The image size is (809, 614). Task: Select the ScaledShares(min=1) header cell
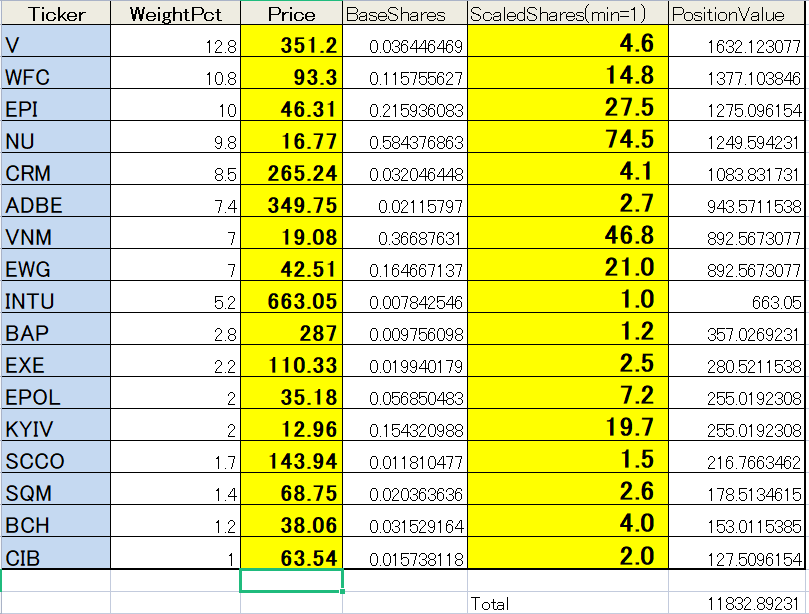pyautogui.click(x=567, y=14)
